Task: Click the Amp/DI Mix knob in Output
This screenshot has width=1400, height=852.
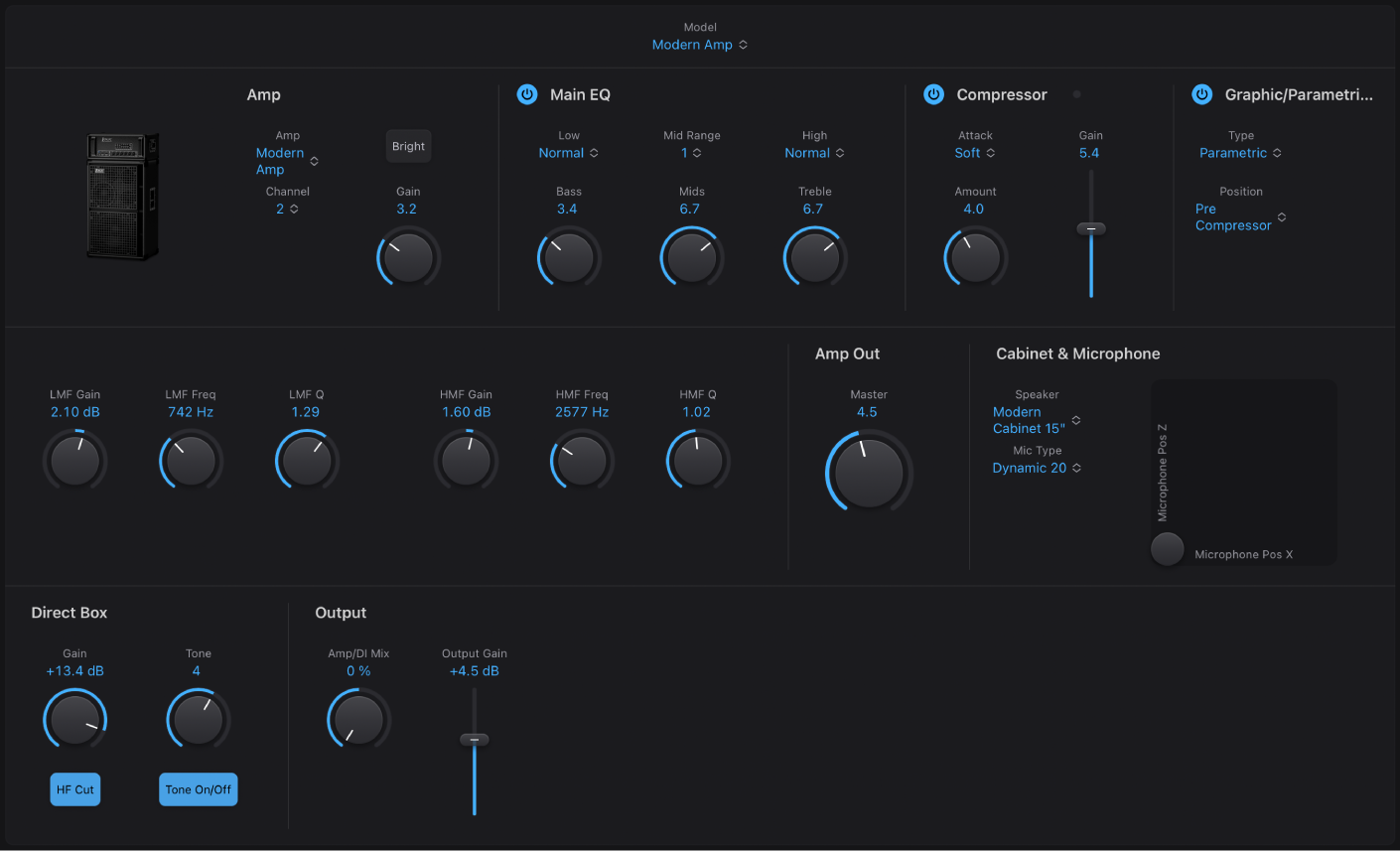Action: point(357,718)
